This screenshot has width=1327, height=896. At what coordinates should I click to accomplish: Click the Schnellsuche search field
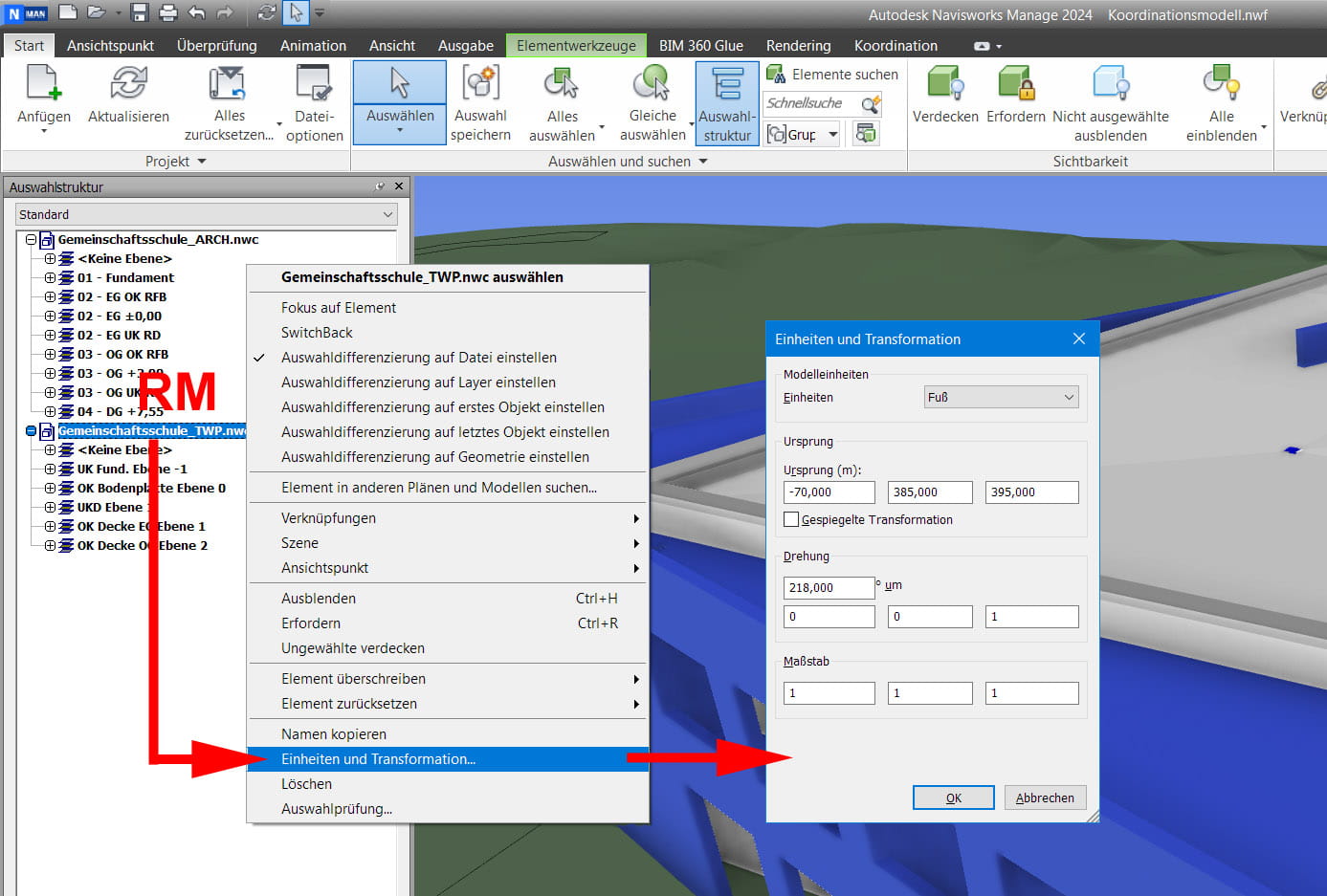(x=811, y=103)
